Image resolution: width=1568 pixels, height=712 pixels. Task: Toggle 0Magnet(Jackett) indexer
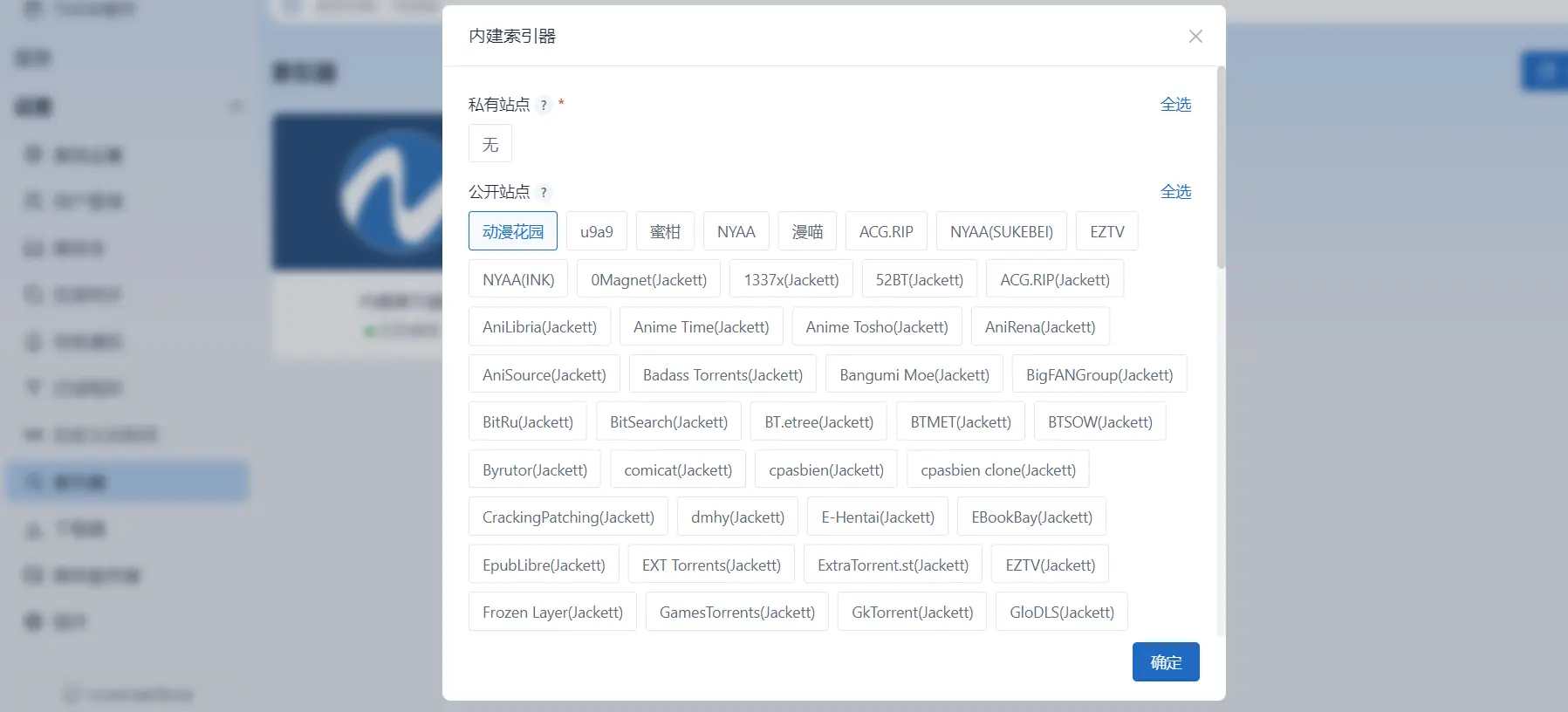click(x=649, y=279)
